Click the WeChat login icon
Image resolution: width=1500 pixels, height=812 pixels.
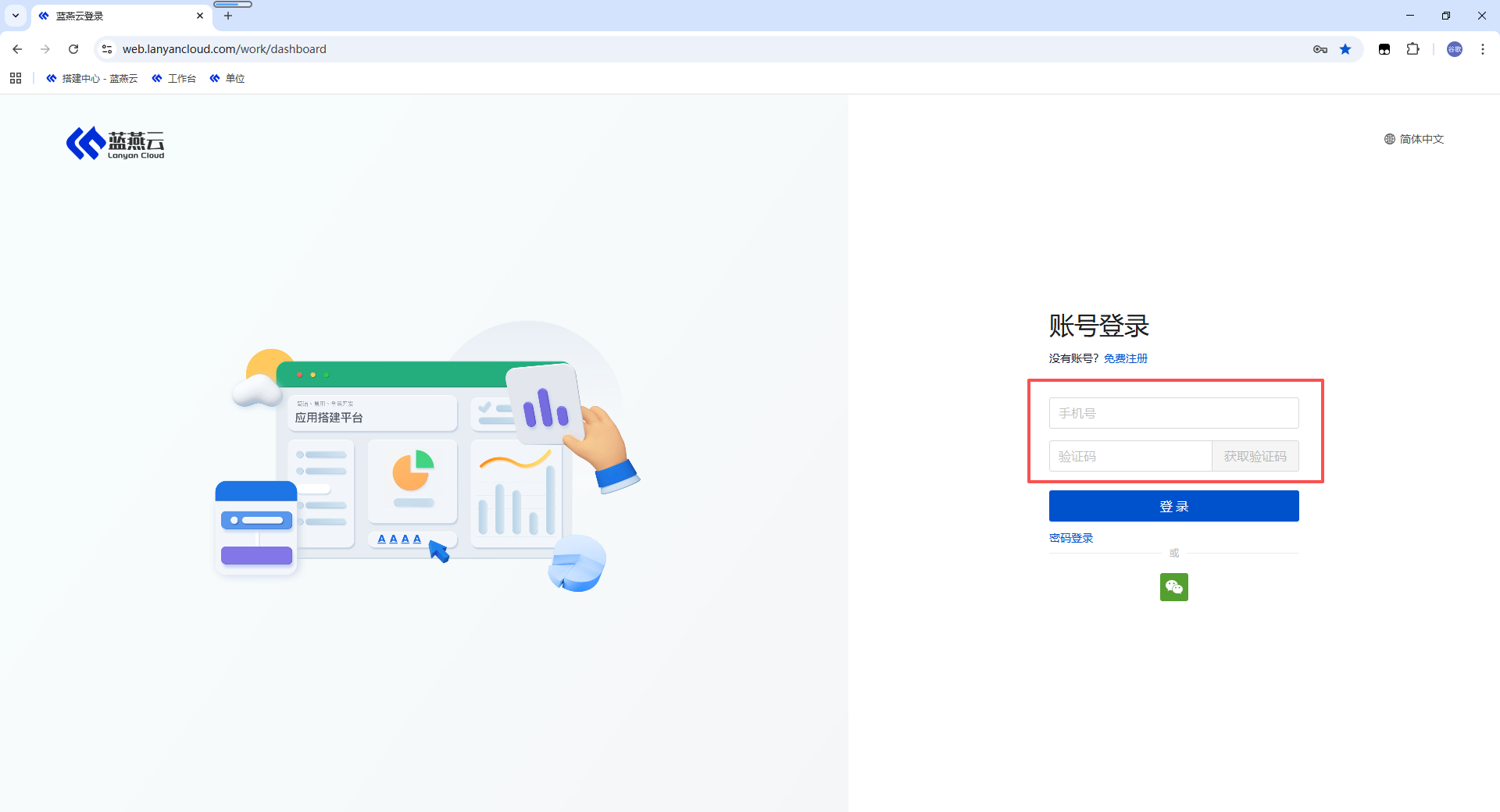click(x=1173, y=587)
